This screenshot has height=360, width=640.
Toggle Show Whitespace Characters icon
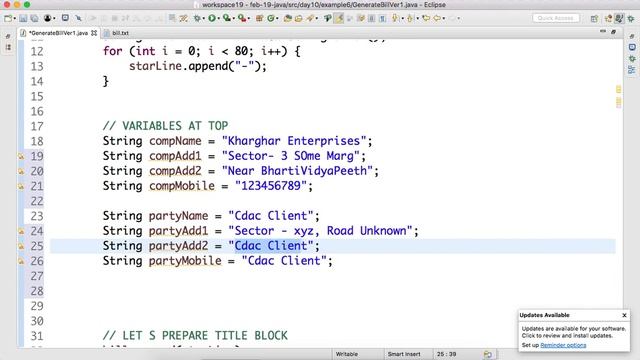click(382, 18)
